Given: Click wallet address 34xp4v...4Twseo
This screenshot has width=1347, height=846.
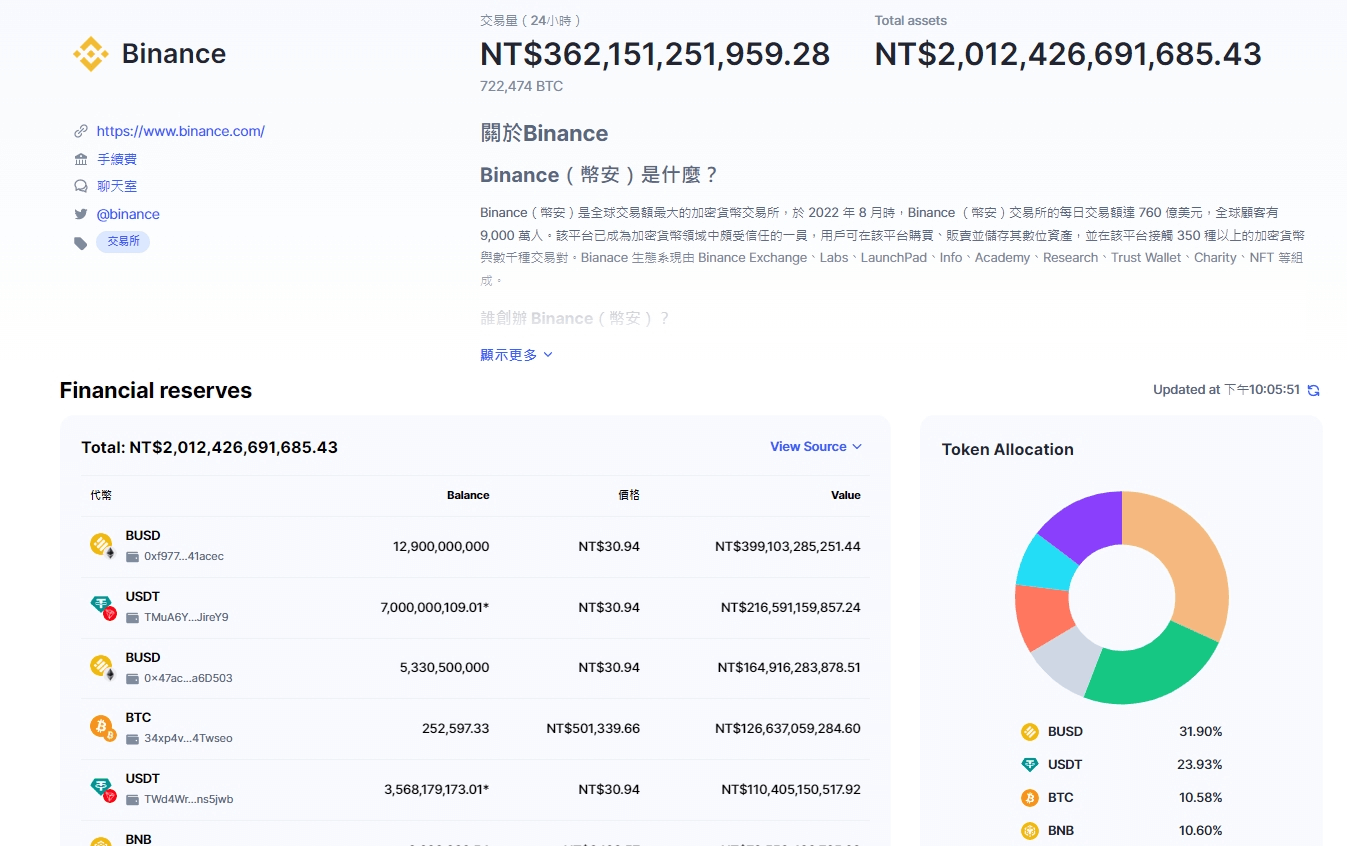Looking at the screenshot, I should [x=188, y=738].
